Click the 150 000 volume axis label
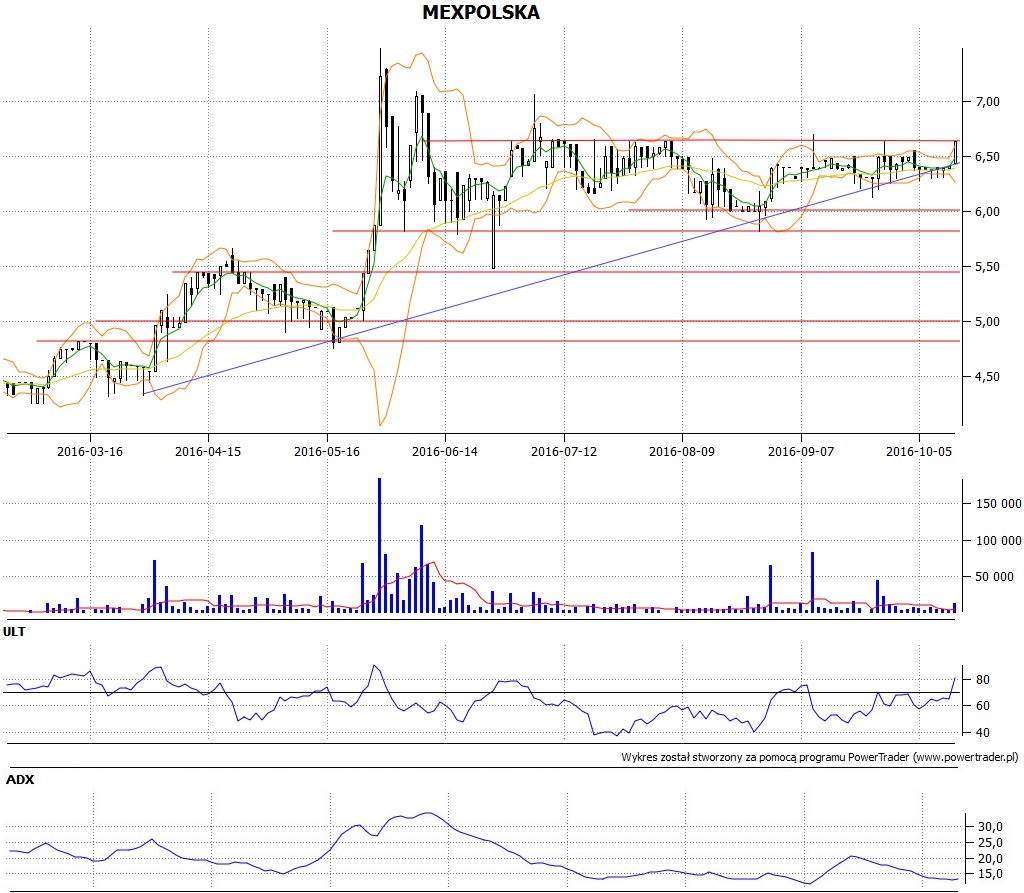The height and width of the screenshot is (893, 1024). (x=998, y=504)
